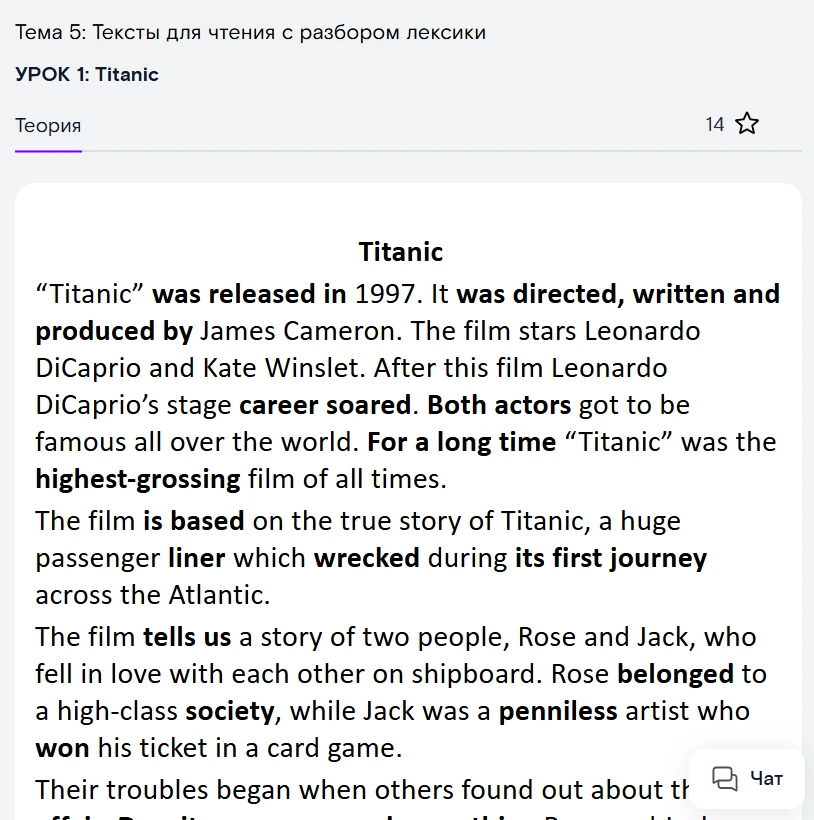Click the bold phrase was released in
Screen dimensions: 814x820
pos(249,293)
